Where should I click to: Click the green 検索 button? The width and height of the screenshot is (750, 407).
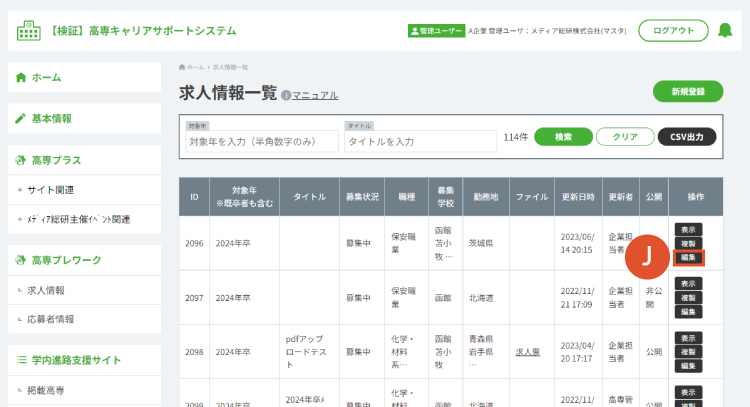coord(563,137)
